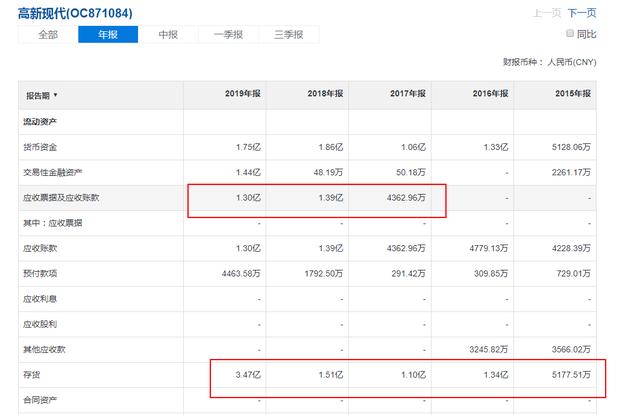Click the 应收账款 row label
The image size is (640, 415).
point(40,248)
